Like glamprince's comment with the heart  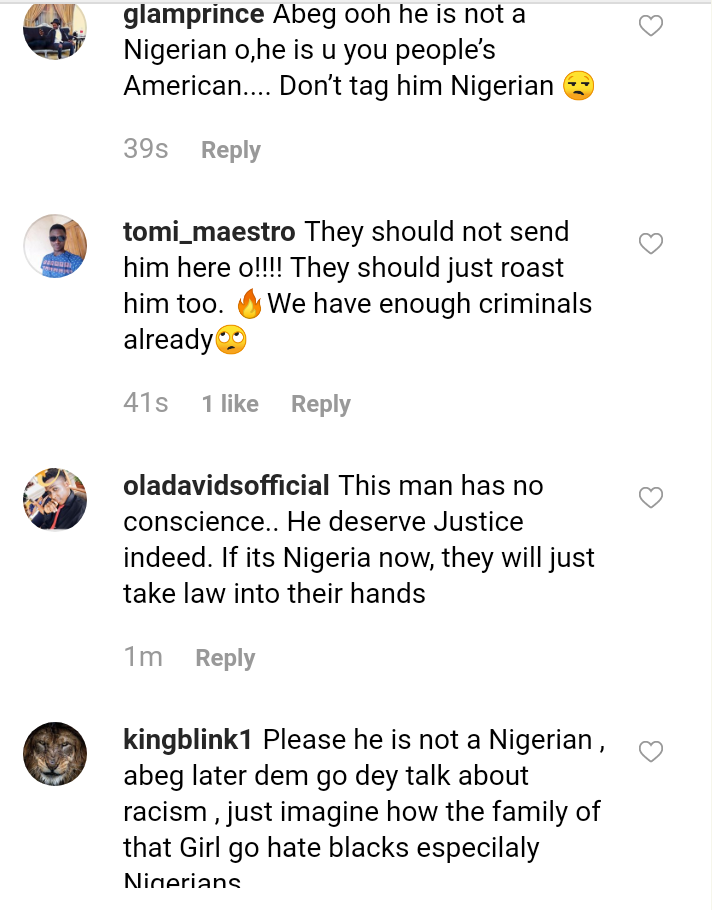click(651, 27)
